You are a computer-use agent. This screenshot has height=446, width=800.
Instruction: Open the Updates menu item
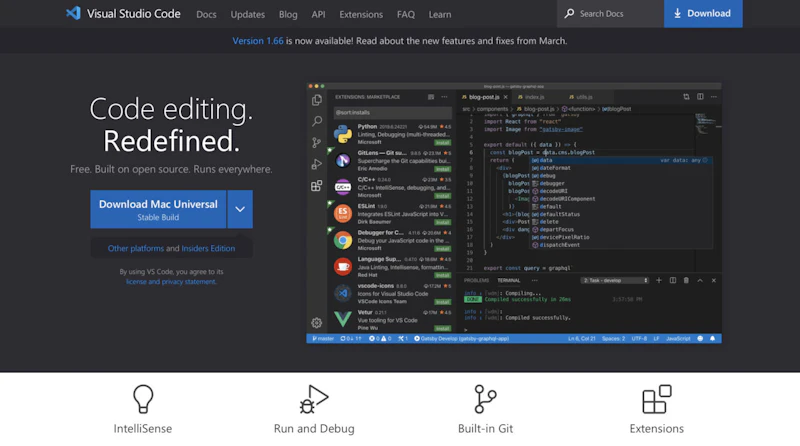pos(247,14)
